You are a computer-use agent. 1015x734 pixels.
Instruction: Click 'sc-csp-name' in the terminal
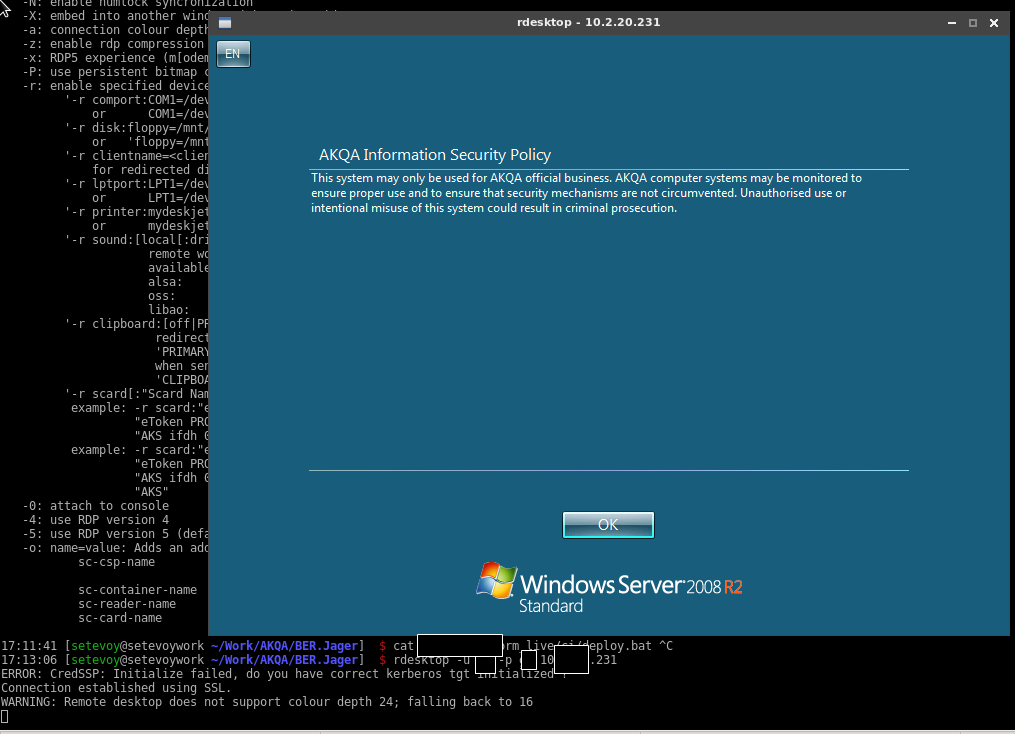point(117,562)
